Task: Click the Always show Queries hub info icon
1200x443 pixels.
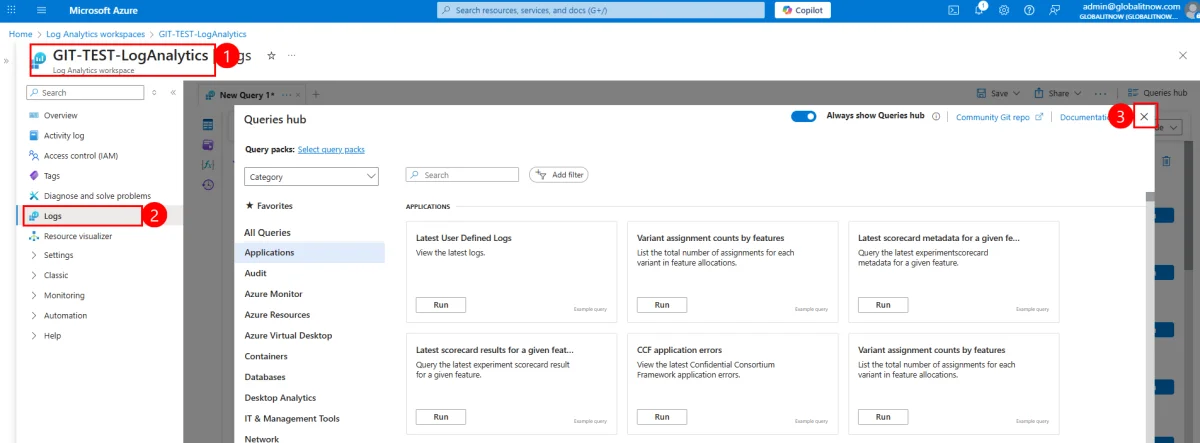Action: tap(936, 117)
